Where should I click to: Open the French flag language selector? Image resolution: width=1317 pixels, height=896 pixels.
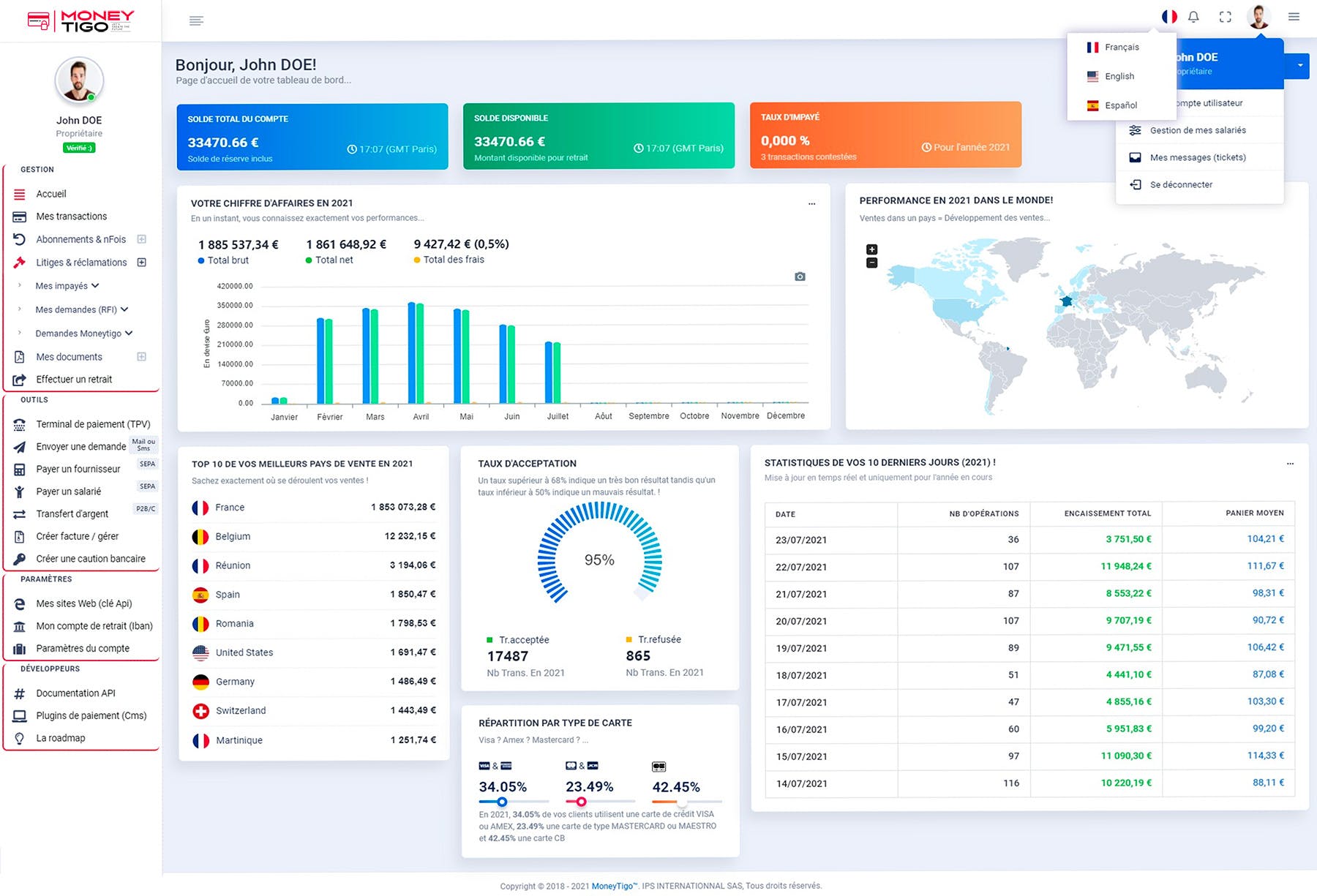click(x=1169, y=16)
